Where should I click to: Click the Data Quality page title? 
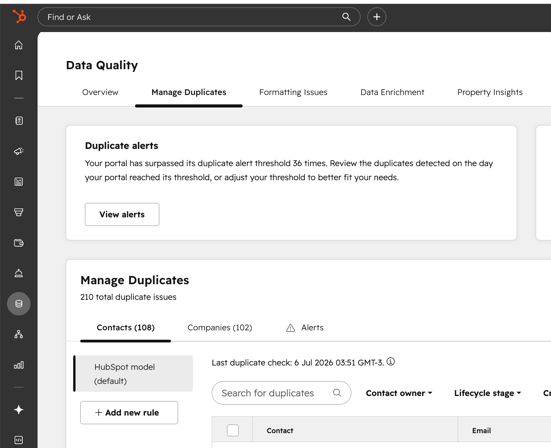coord(102,65)
